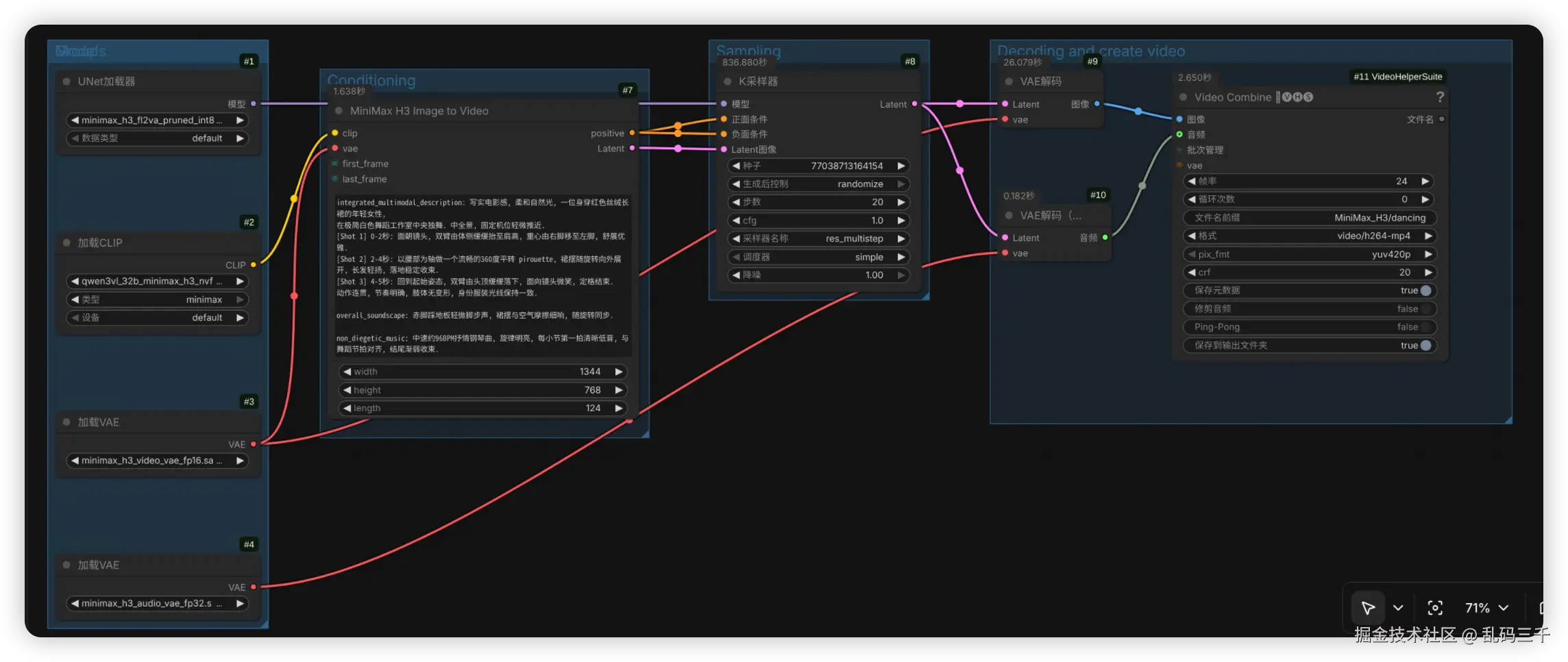Collapse the UNet加载器 node via its title dot
Viewport: 1568px width, 662px height.
click(66, 82)
